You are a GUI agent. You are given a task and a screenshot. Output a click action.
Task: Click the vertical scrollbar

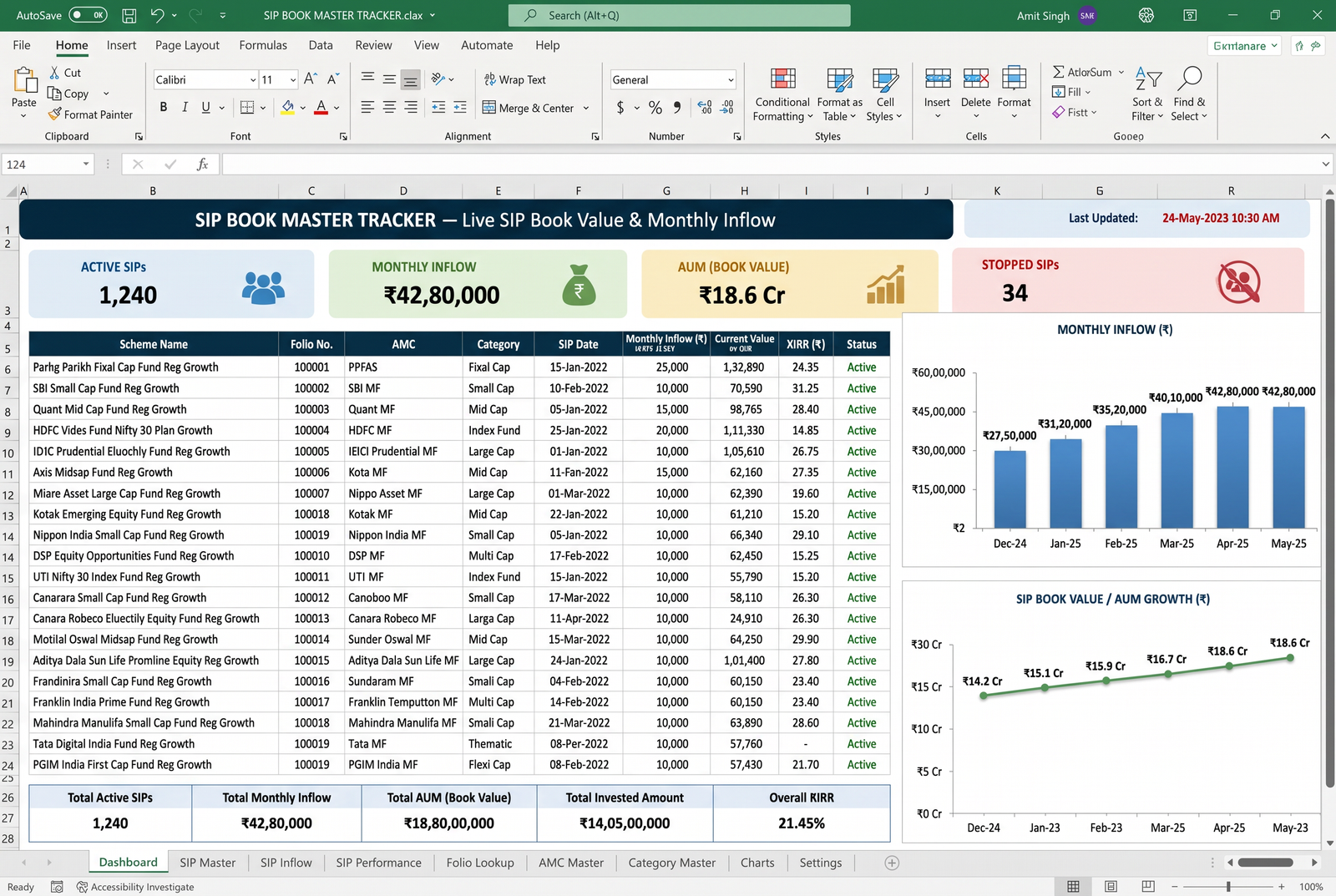pos(1330,493)
